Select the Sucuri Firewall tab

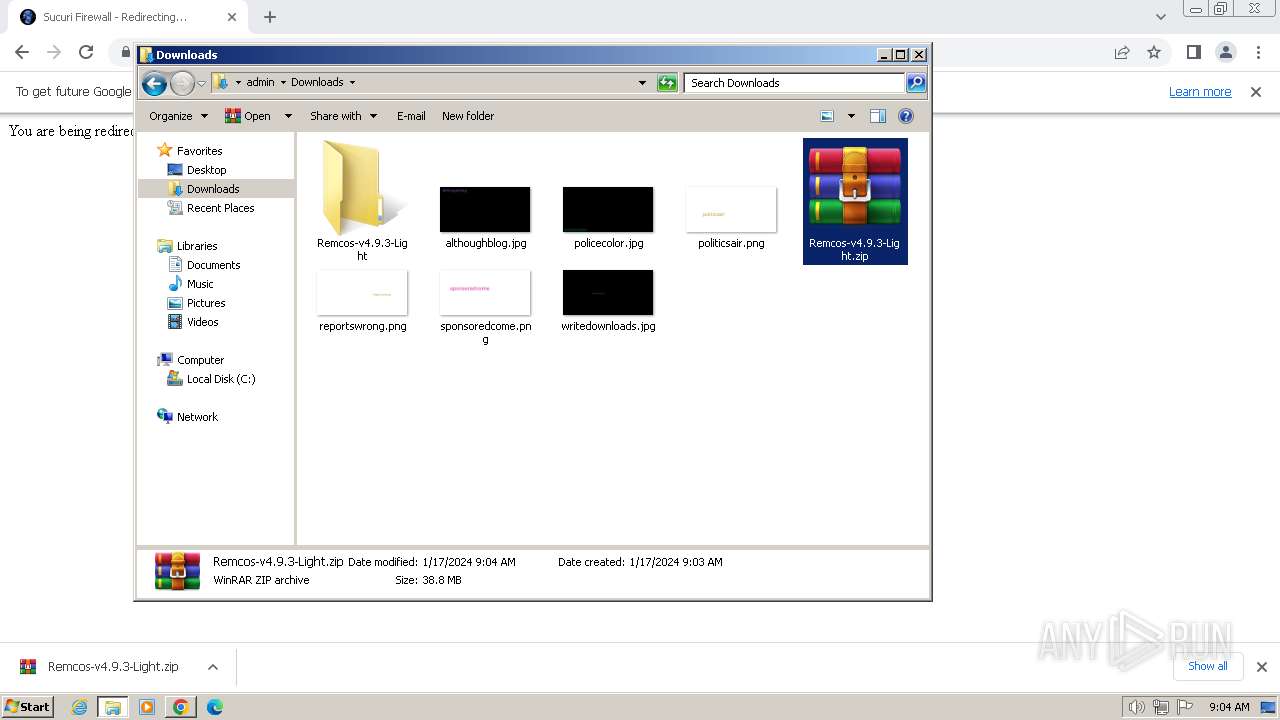click(128, 17)
